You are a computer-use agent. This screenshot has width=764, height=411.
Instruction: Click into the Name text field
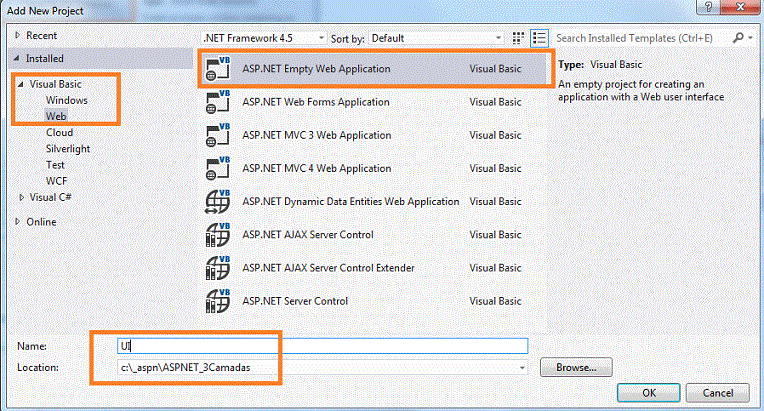point(323,346)
